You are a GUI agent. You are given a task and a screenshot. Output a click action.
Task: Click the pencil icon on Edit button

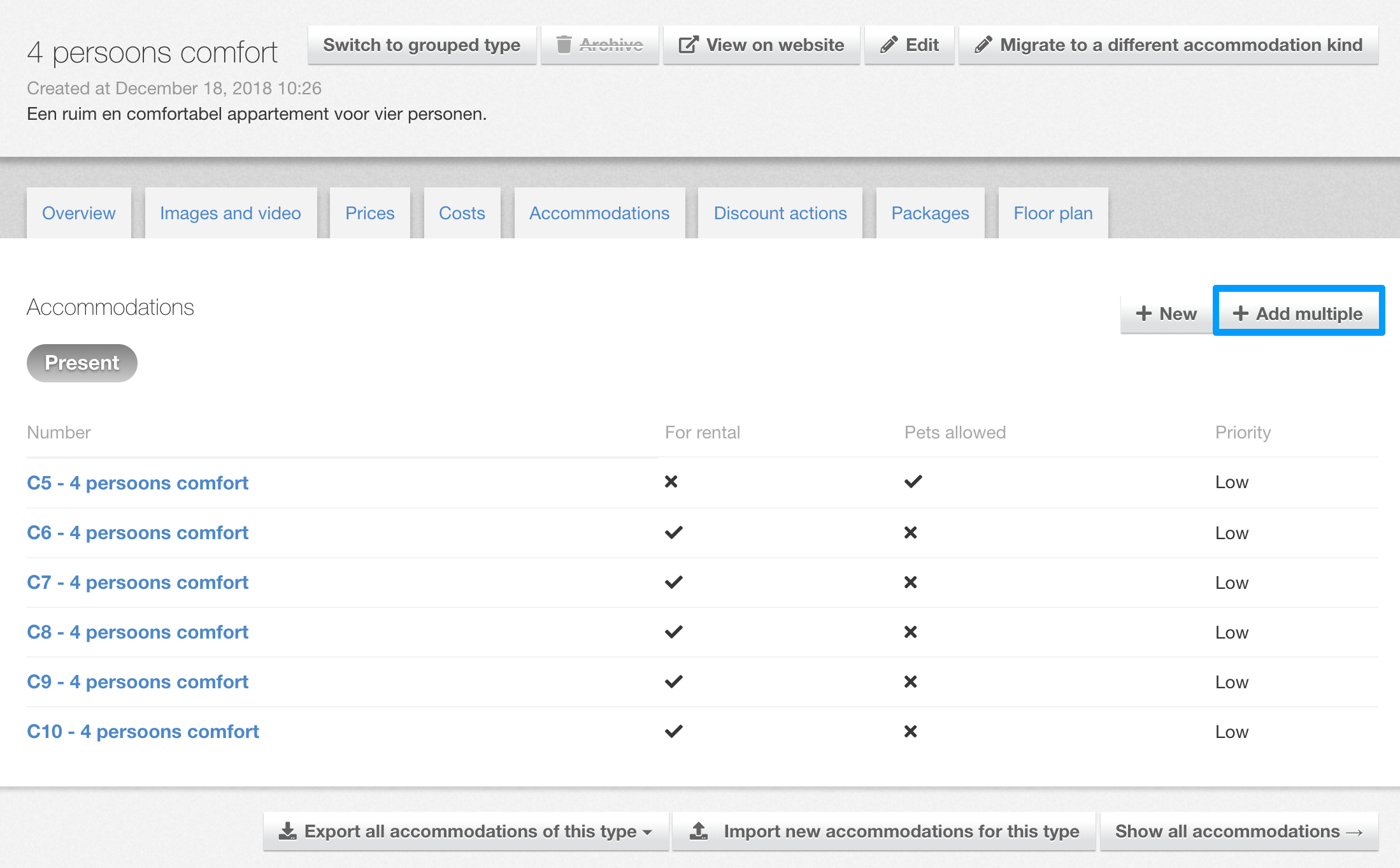889,45
